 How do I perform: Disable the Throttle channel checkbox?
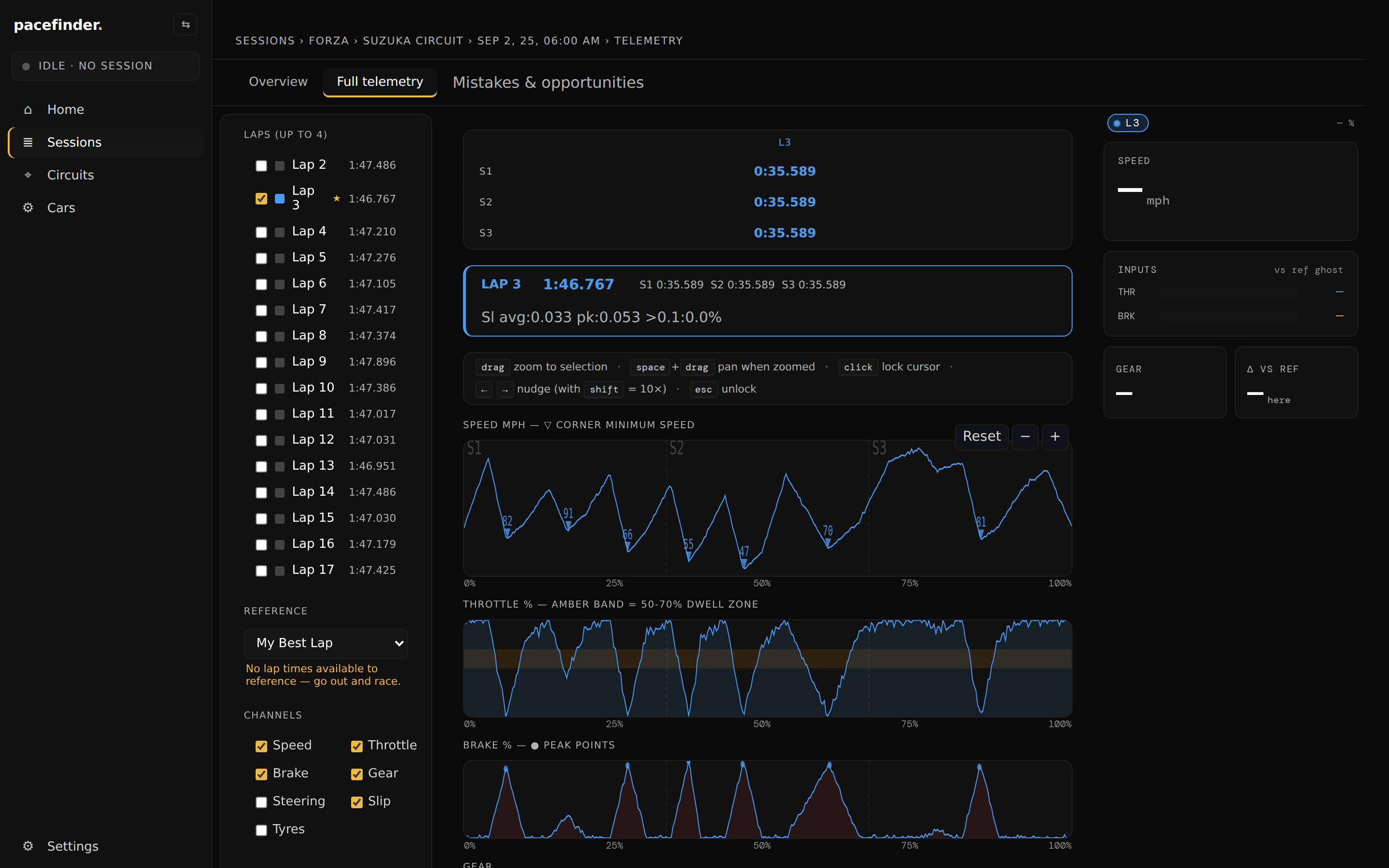click(x=356, y=746)
